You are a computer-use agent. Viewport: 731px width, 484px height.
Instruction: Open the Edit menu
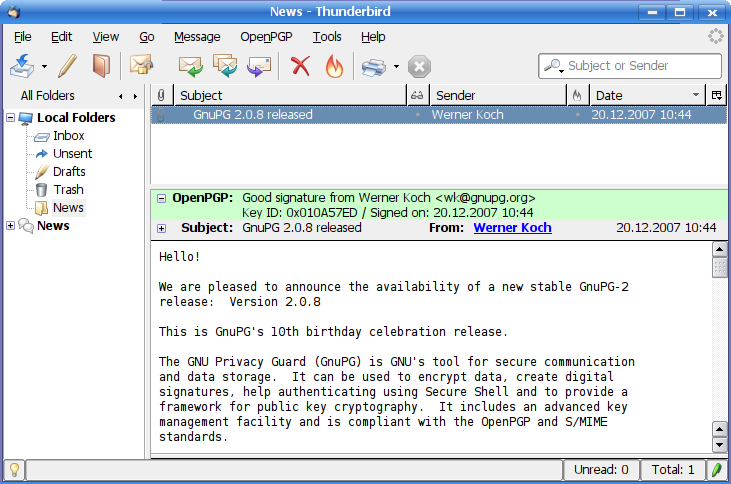[x=62, y=36]
